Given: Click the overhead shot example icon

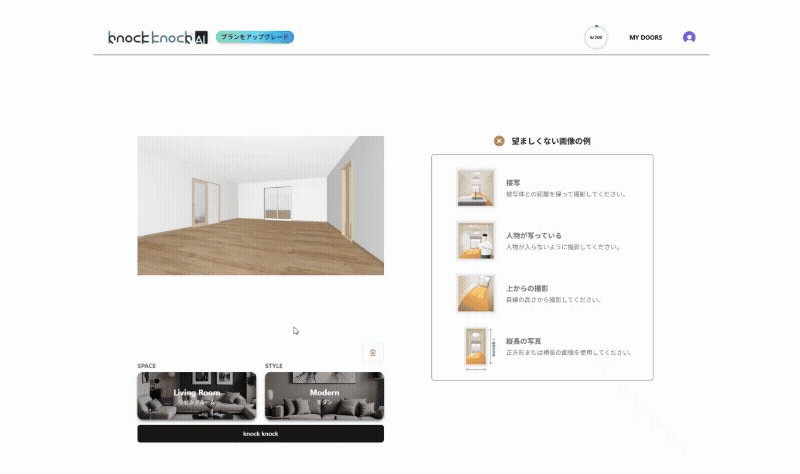Looking at the screenshot, I should point(476,293).
